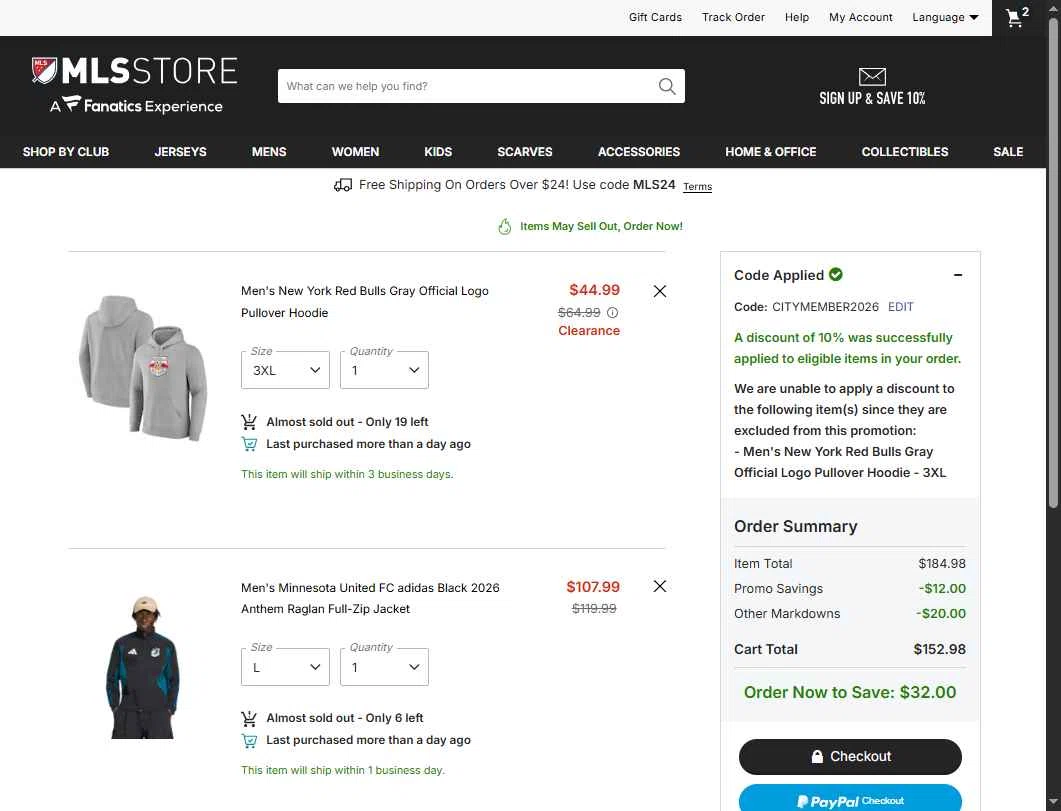The image size is (1061, 811).
Task: Open the Minnesota United jacket image
Action: click(x=143, y=667)
